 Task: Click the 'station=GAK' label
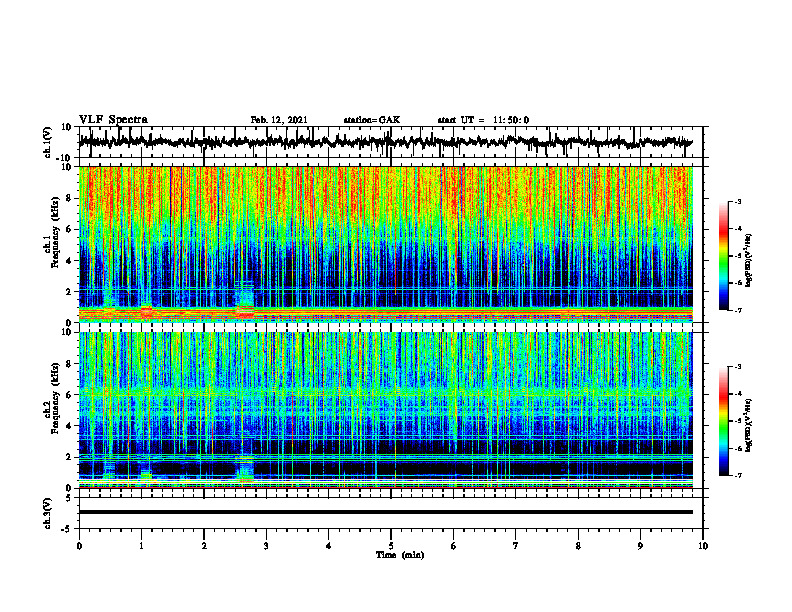point(372,120)
